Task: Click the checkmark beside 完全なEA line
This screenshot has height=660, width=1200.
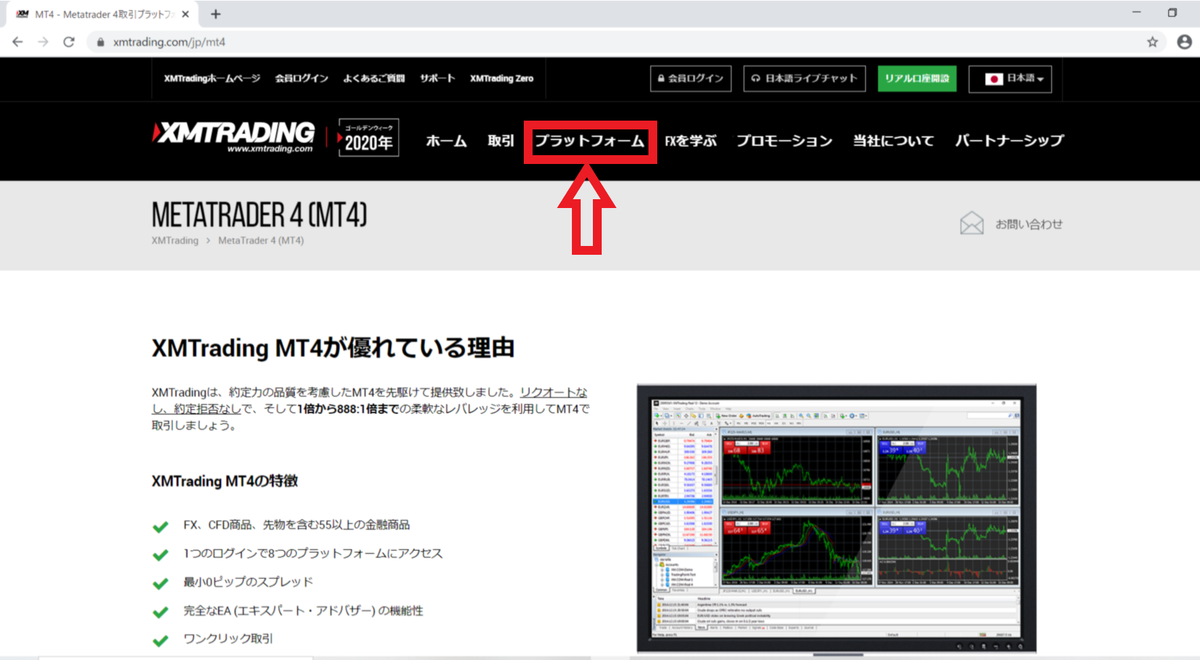Action: tap(160, 612)
